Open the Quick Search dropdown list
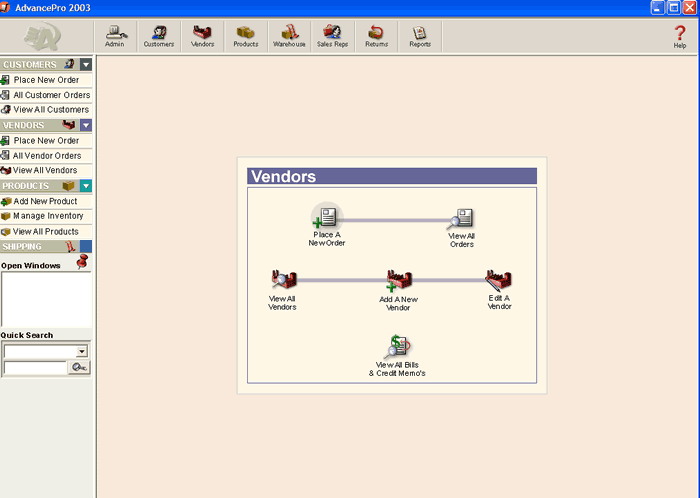Viewport: 700px width, 498px height. pos(82,352)
